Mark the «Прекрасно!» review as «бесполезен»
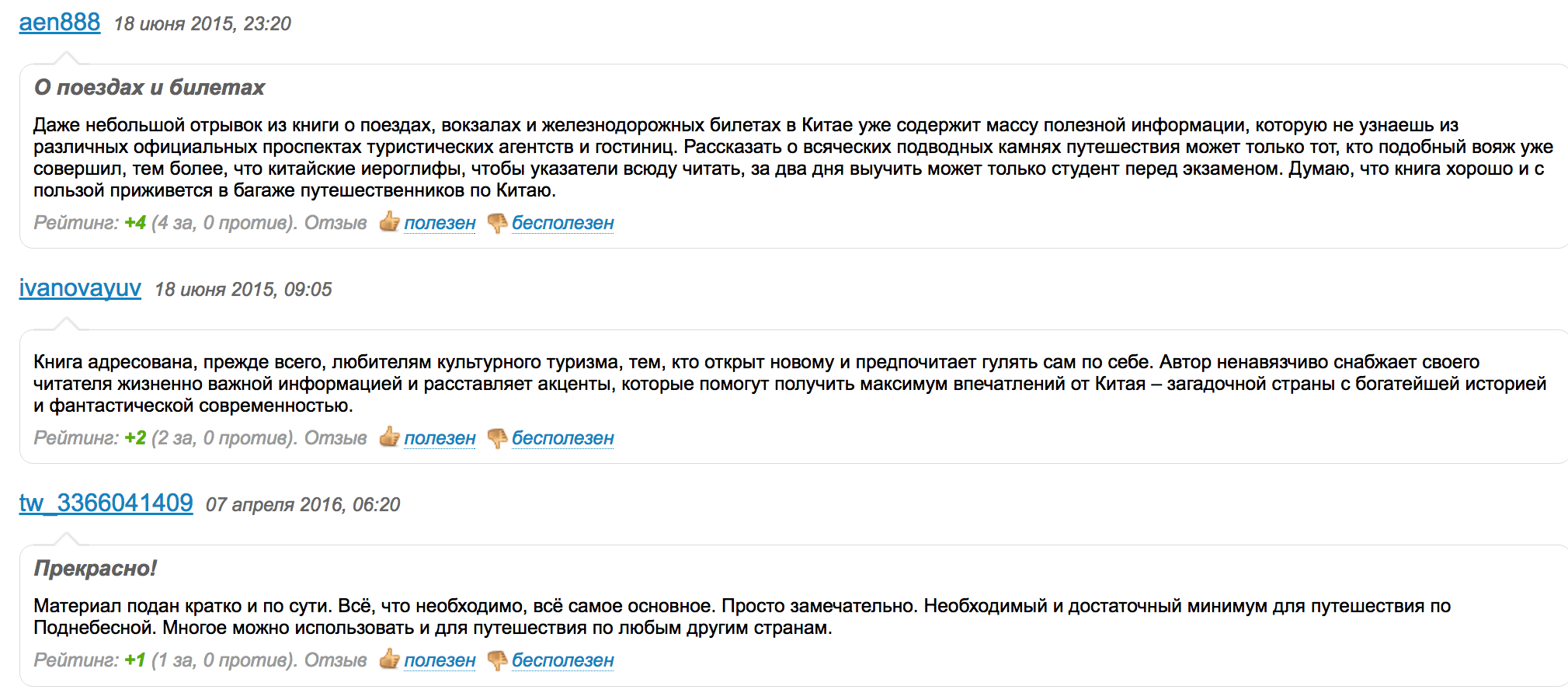This screenshot has width=1568, height=693. (562, 660)
